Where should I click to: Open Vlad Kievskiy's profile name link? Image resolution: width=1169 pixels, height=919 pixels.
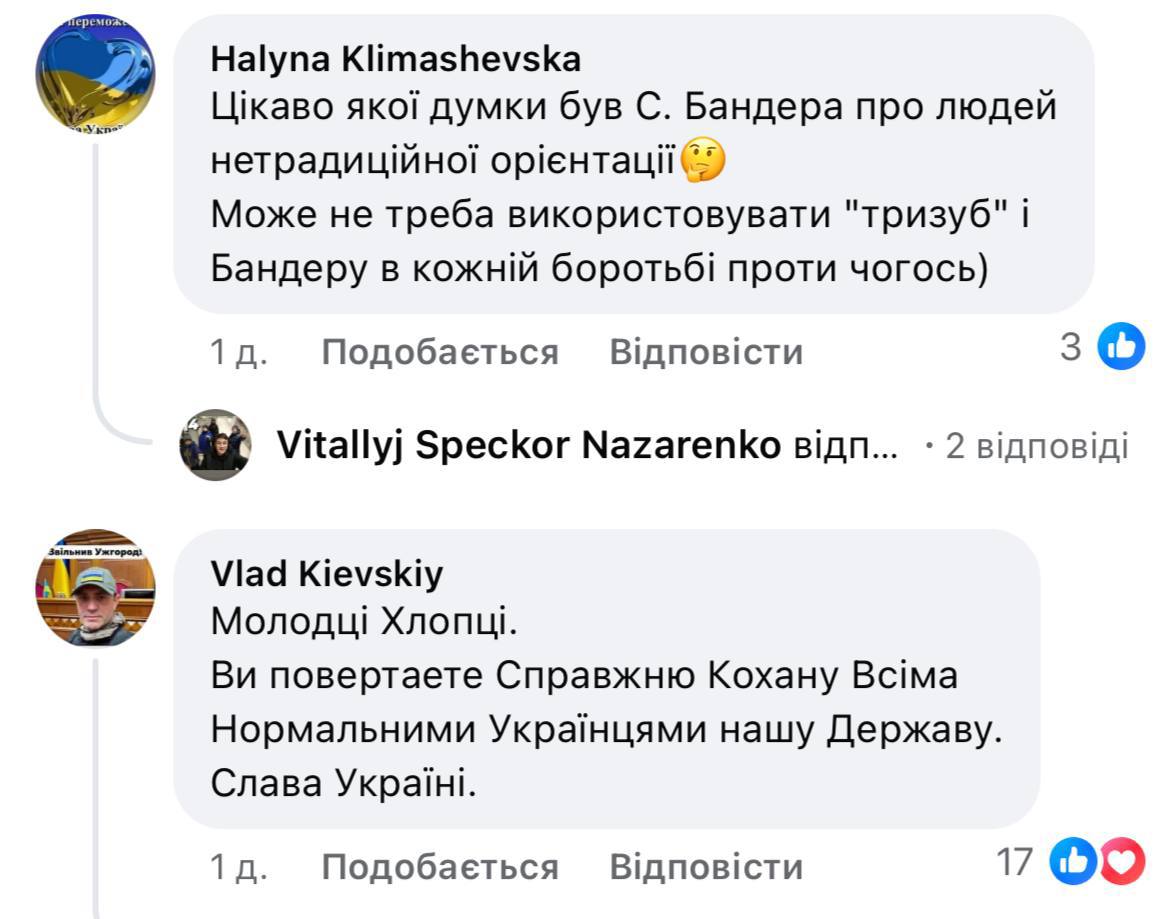coord(327,574)
